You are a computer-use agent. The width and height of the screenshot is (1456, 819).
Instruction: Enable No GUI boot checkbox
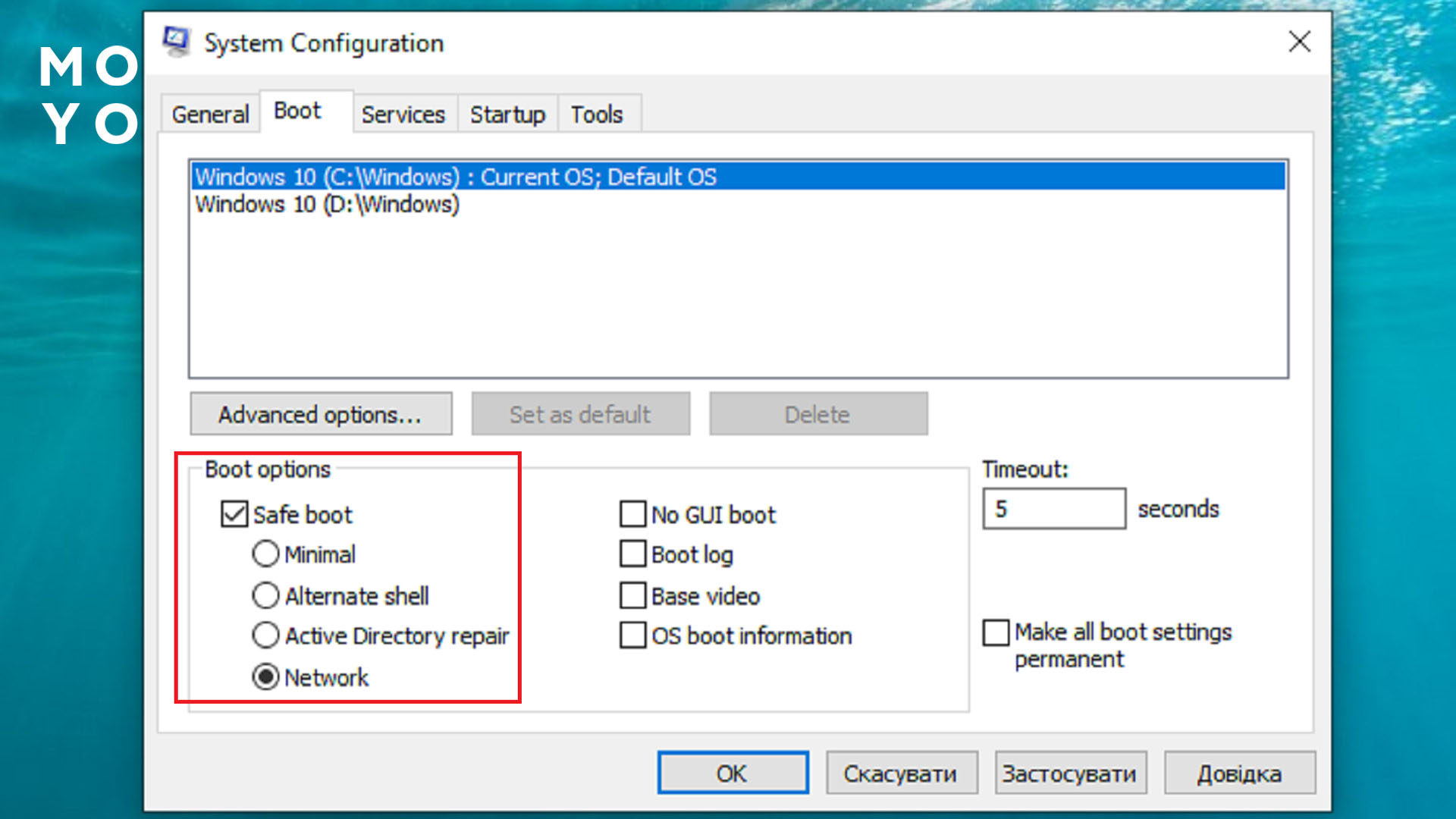(632, 514)
